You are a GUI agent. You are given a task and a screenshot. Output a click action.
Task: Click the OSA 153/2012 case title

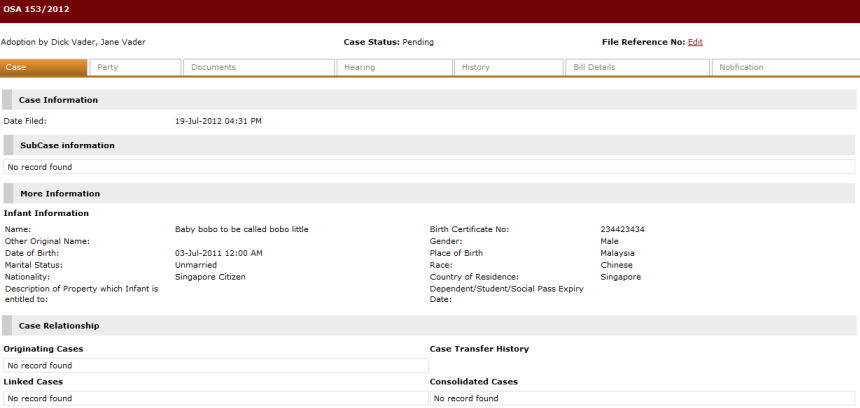click(32, 9)
